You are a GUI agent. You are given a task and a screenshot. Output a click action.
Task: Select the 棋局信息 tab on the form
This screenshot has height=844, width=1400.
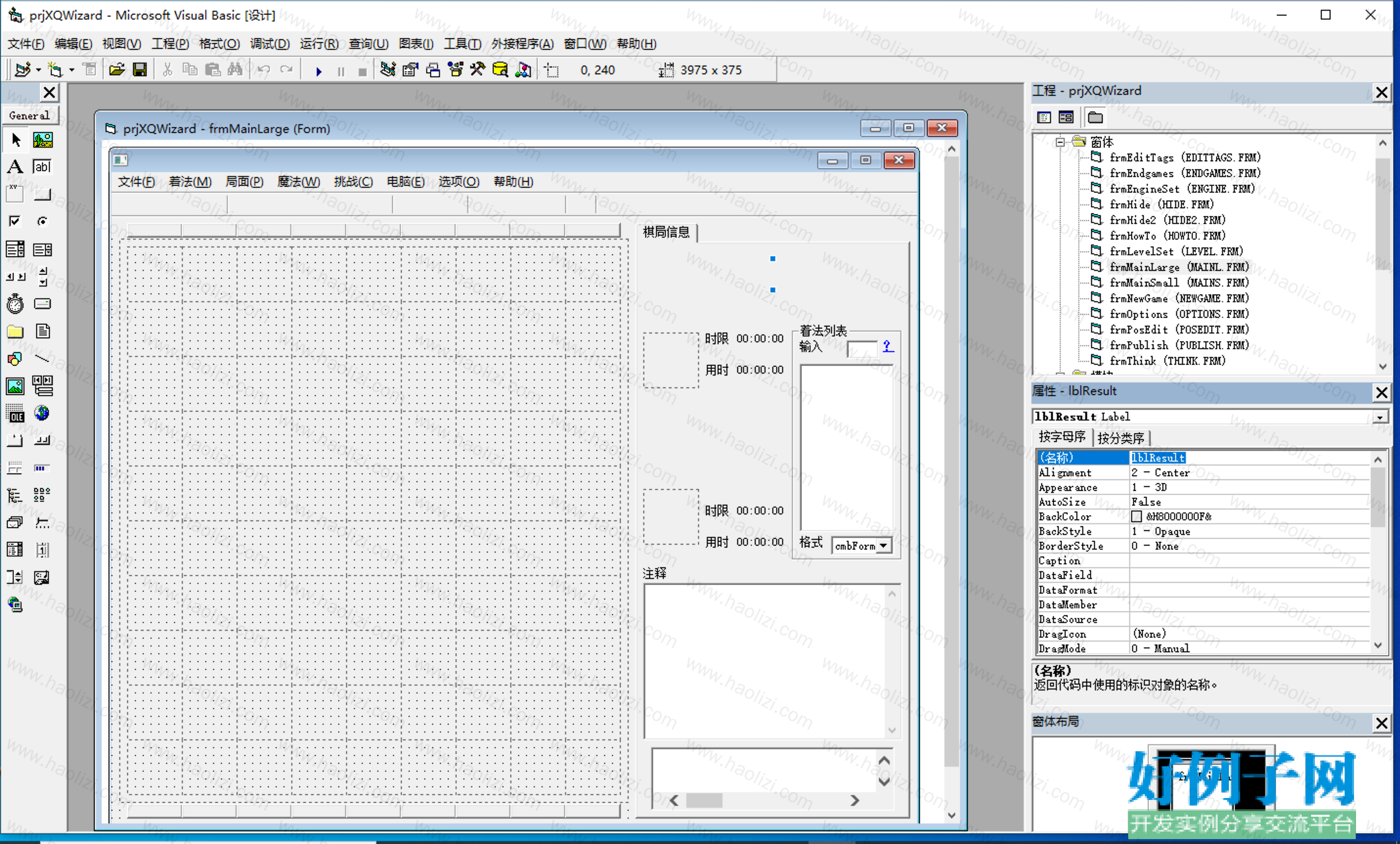pos(666,232)
